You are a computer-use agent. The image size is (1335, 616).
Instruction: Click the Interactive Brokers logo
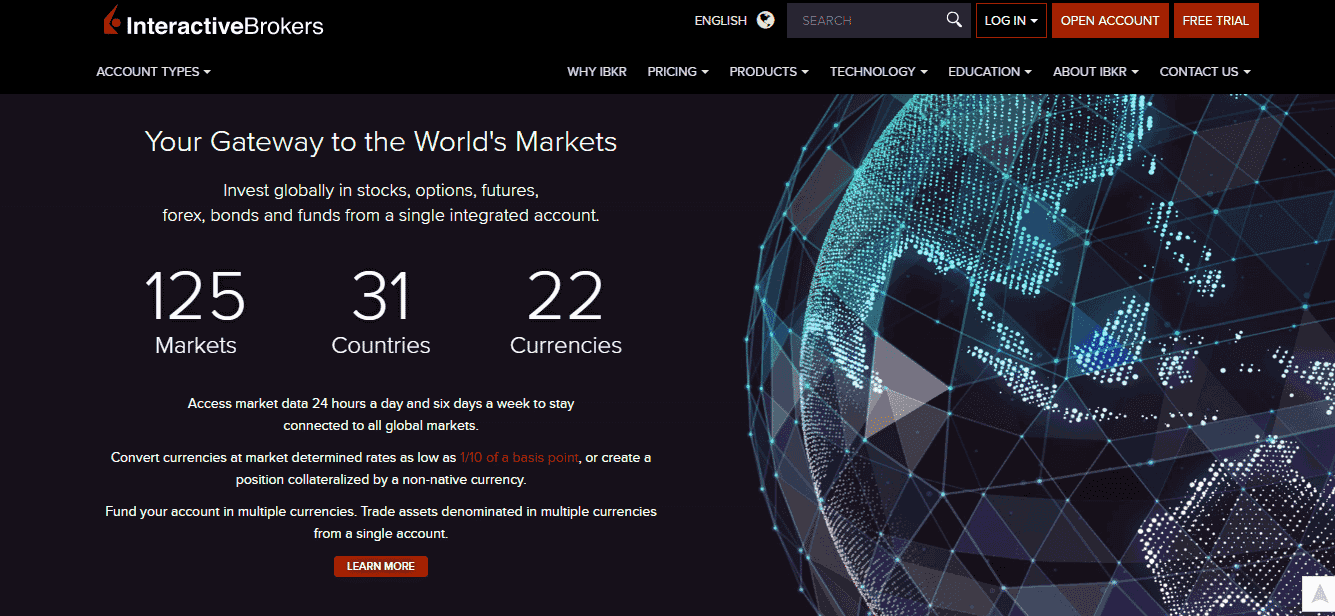coord(213,21)
